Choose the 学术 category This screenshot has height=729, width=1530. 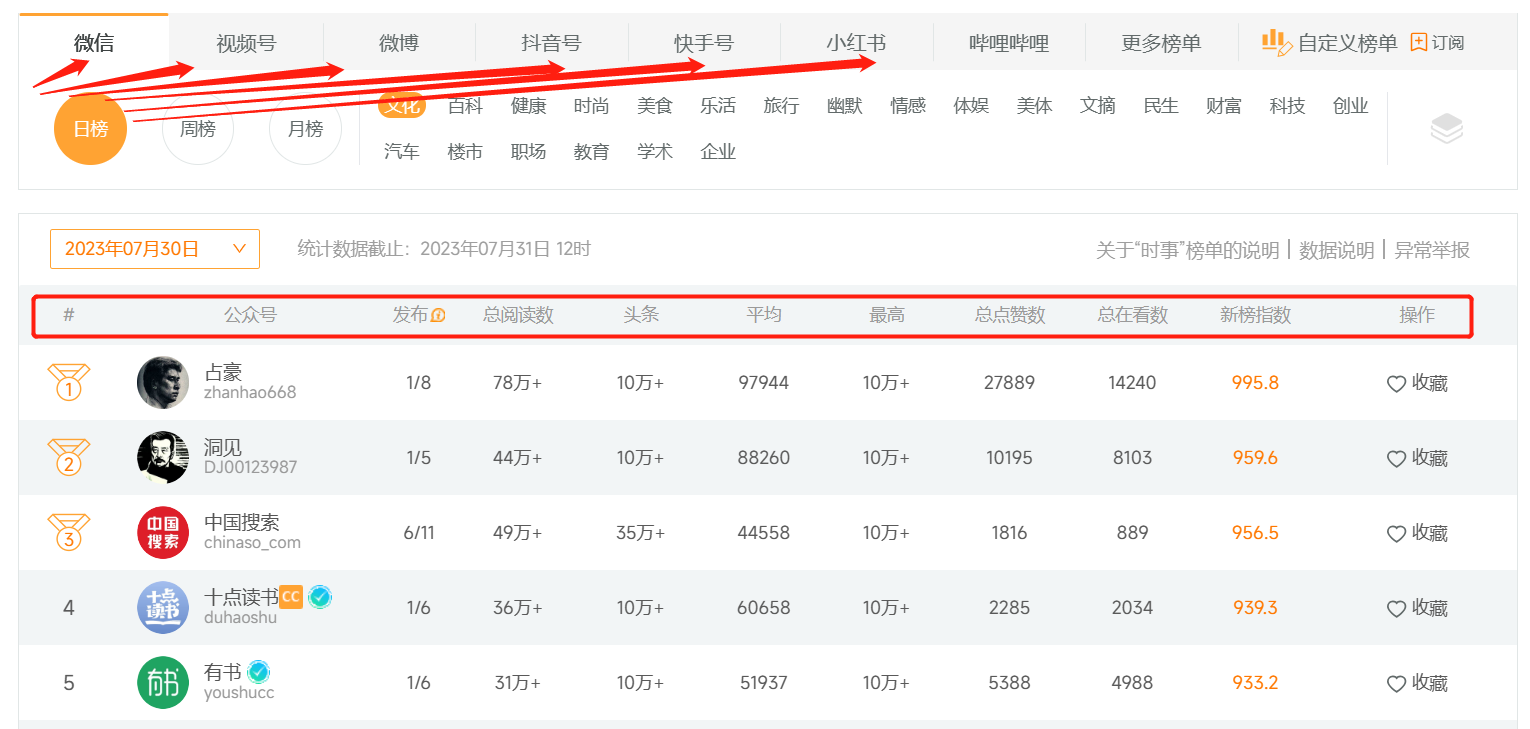click(x=655, y=151)
